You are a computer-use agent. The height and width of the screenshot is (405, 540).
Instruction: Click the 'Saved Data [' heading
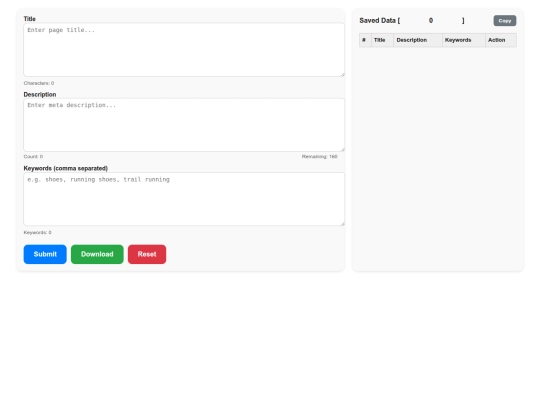pyautogui.click(x=380, y=21)
